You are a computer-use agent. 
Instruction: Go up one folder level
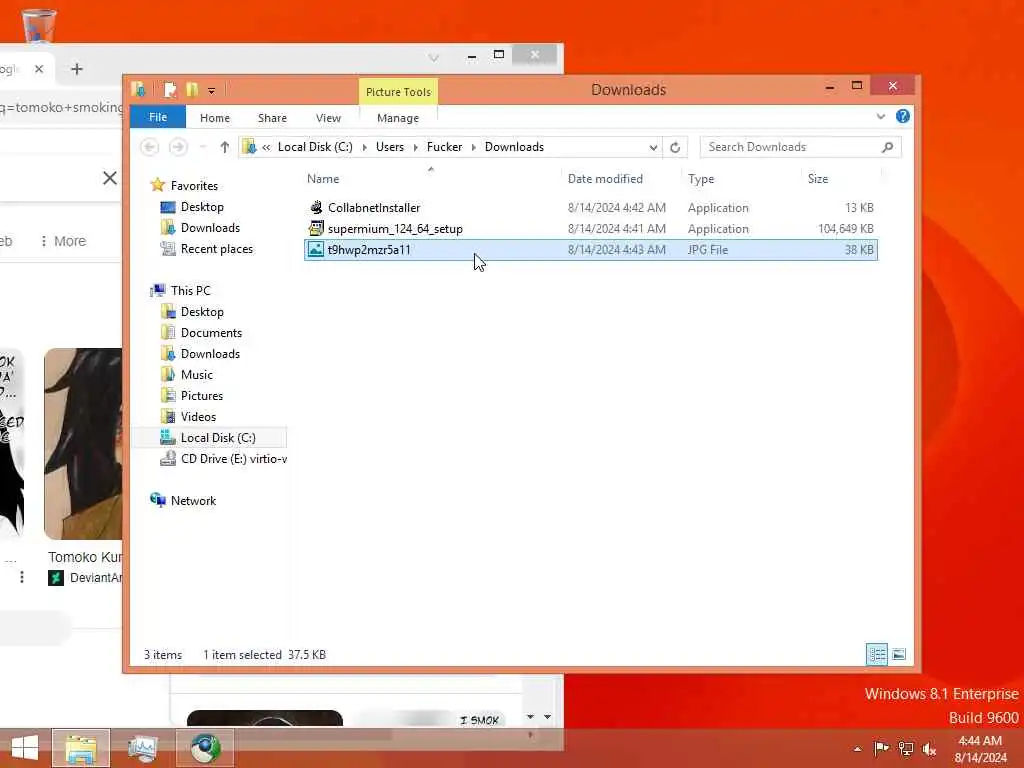225,147
